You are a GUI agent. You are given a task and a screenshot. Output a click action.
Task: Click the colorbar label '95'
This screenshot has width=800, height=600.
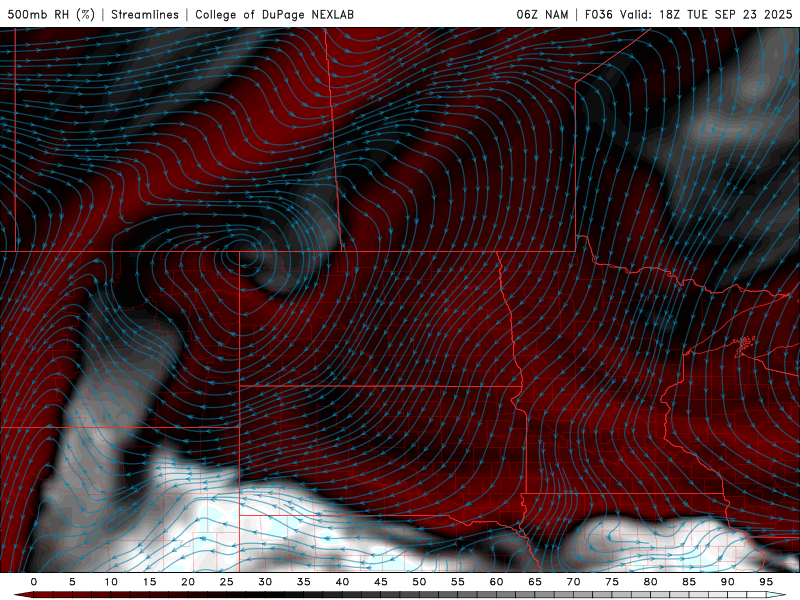point(766,582)
